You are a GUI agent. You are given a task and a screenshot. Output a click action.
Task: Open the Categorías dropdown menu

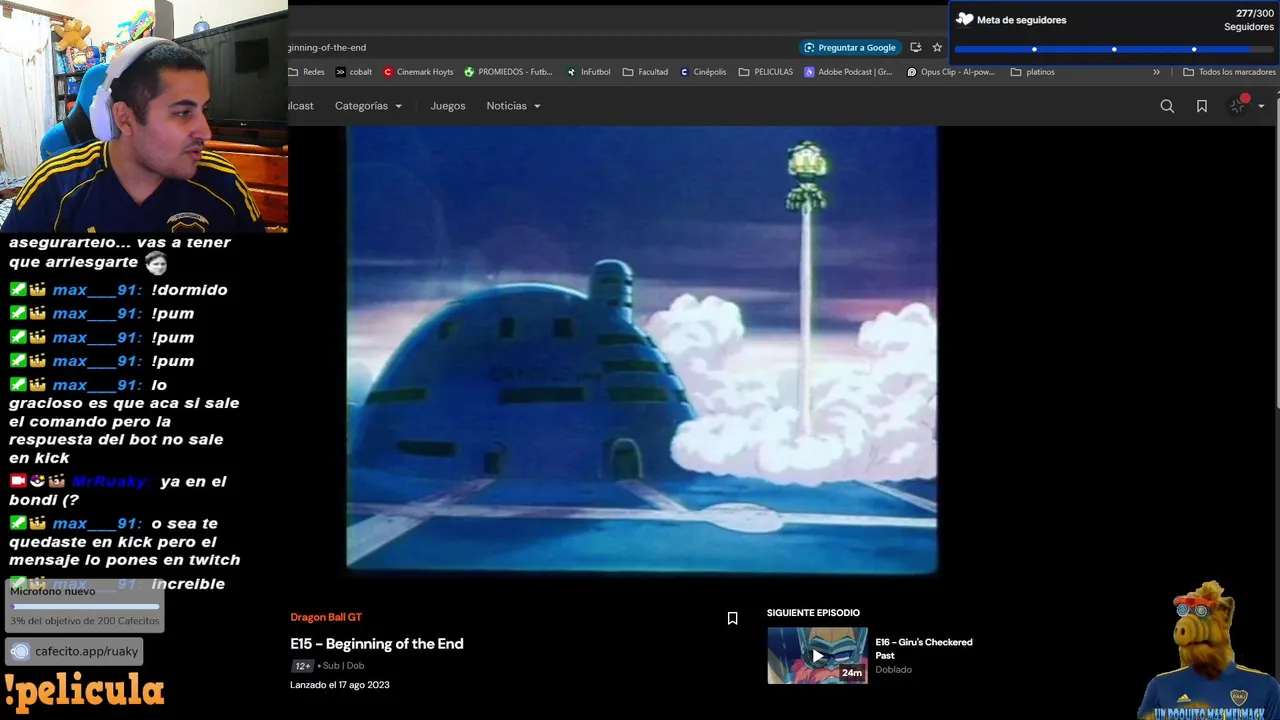tap(368, 106)
